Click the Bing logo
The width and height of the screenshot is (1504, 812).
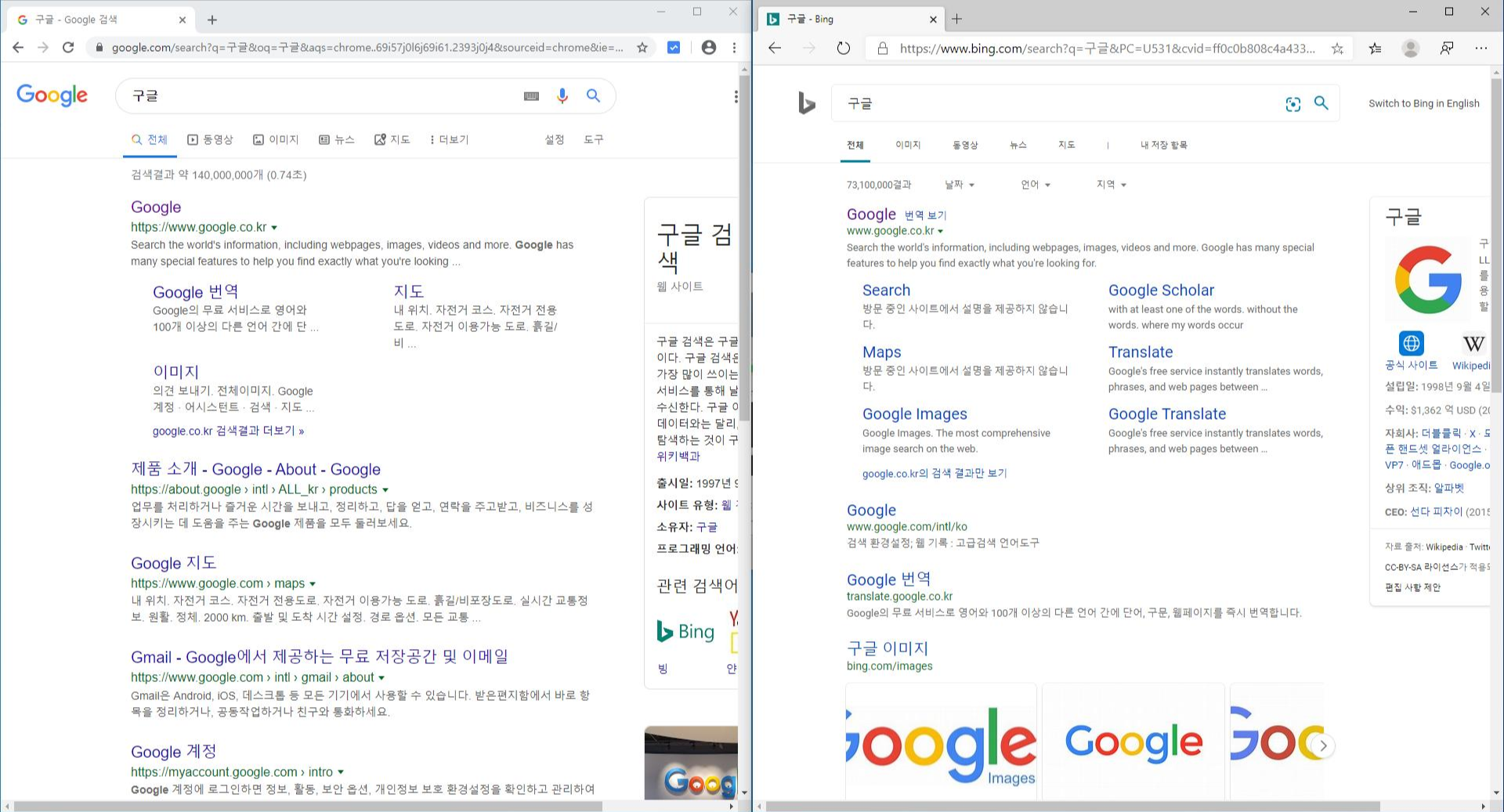point(806,103)
